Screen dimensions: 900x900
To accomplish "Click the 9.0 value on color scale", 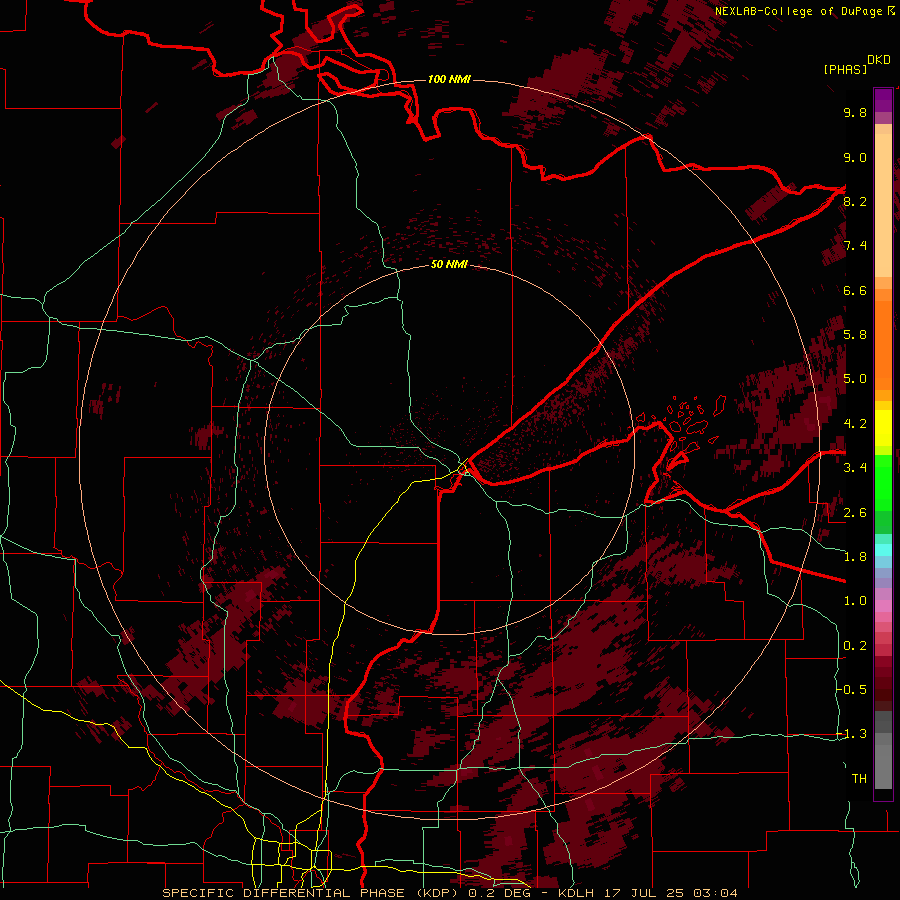I will (855, 157).
